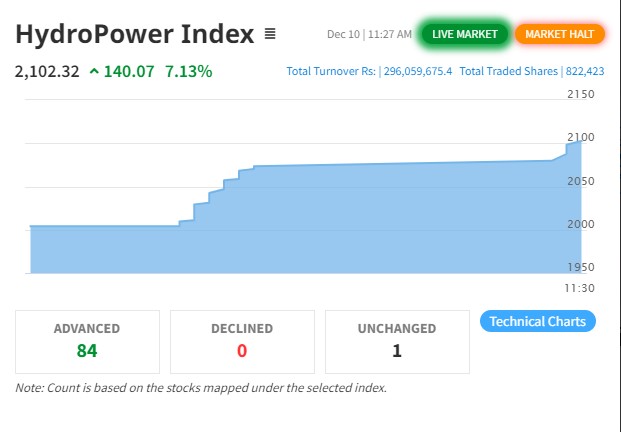Click the green up-arrow change indicator
621x432 pixels.
[x=94, y=72]
